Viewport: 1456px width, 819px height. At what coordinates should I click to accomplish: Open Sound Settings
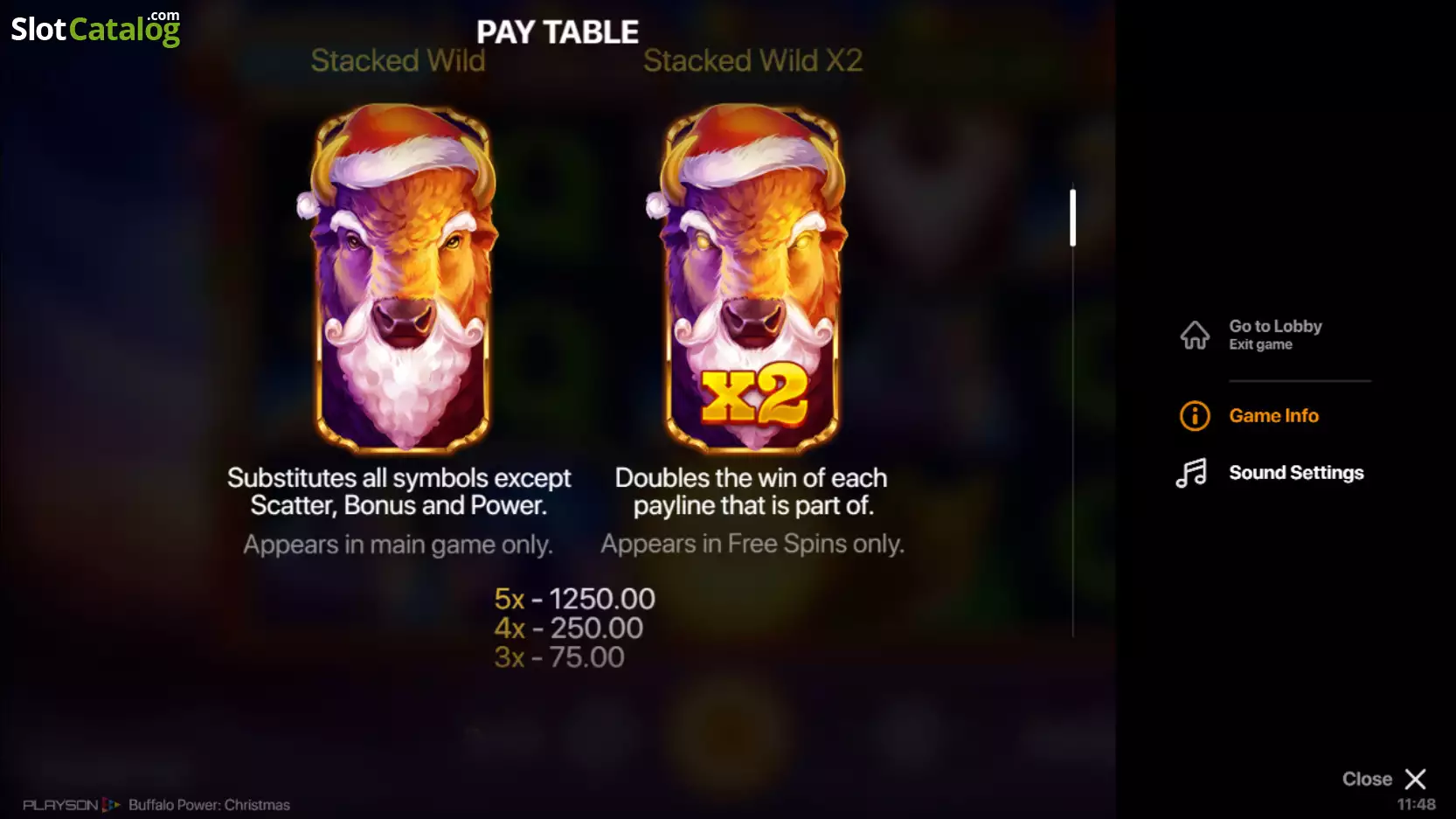click(x=1296, y=473)
